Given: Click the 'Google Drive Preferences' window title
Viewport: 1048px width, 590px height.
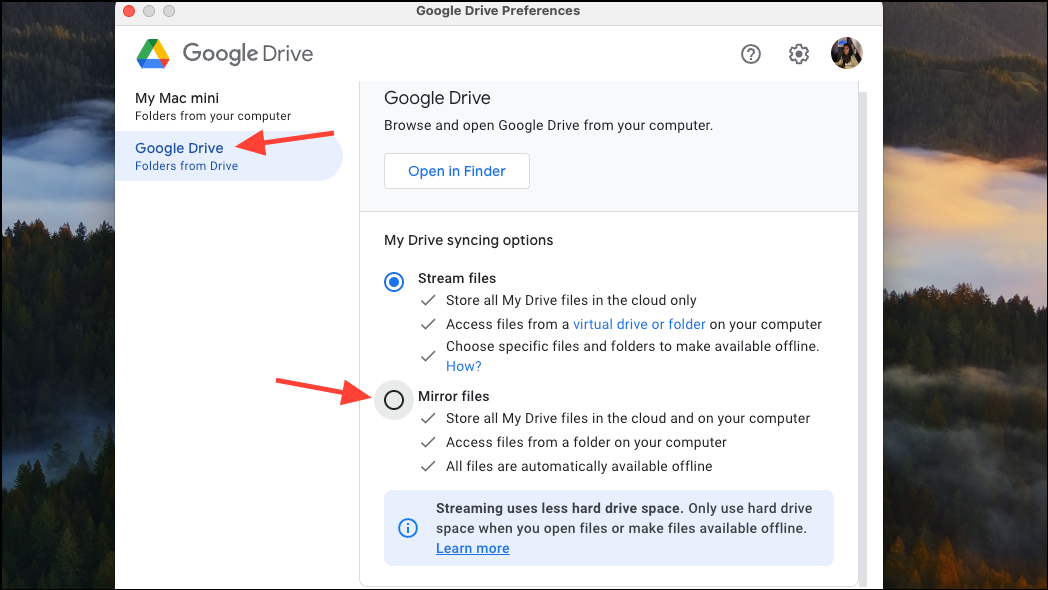Looking at the screenshot, I should [x=498, y=11].
